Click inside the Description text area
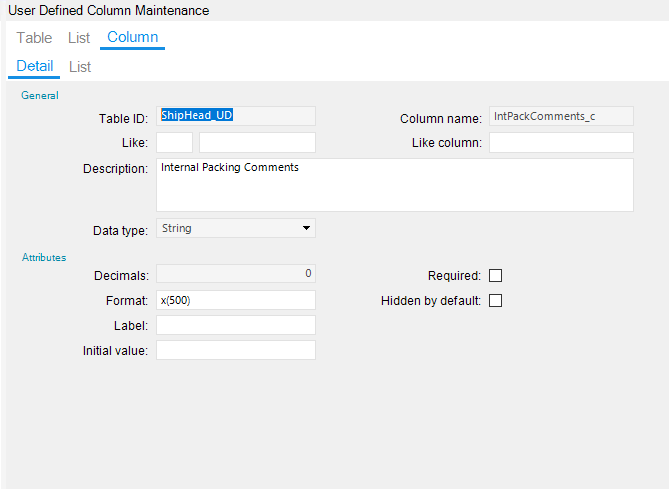This screenshot has height=489, width=669. 395,185
